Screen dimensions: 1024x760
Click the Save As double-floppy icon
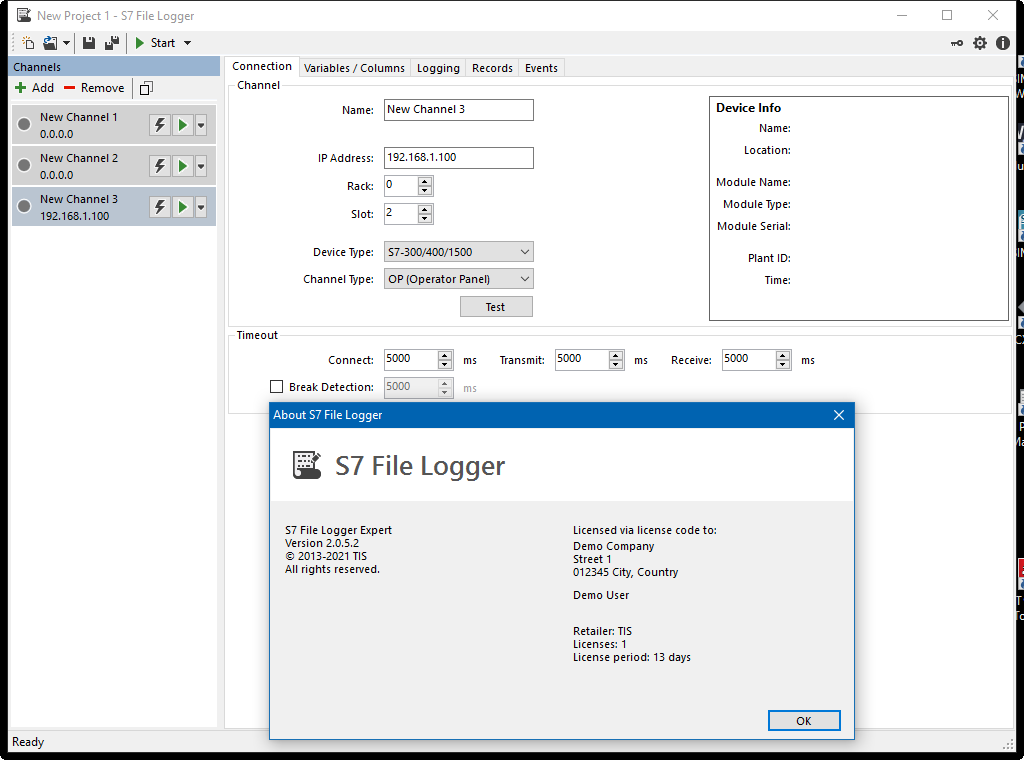pyautogui.click(x=112, y=43)
